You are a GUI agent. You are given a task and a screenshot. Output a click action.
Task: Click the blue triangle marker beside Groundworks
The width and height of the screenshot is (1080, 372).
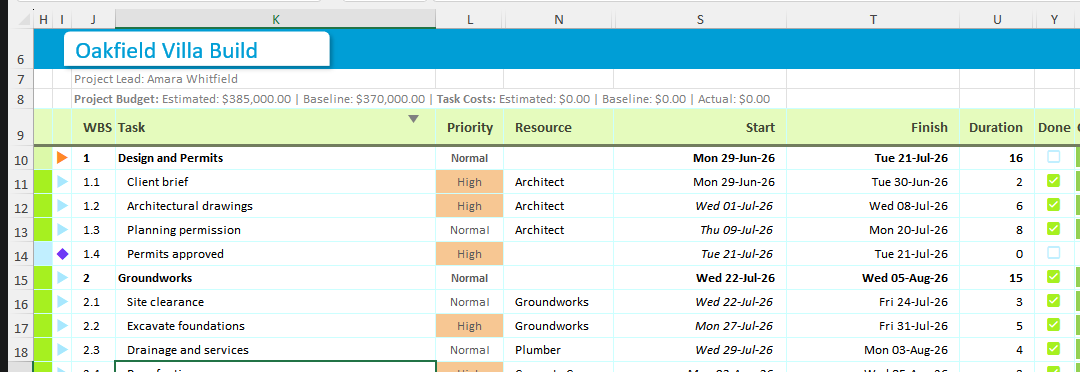62,278
